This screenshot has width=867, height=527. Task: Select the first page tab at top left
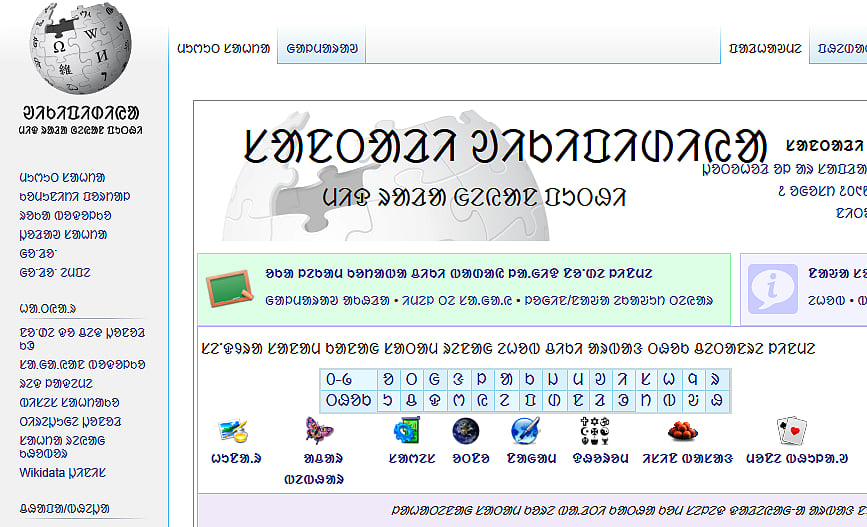click(x=223, y=47)
